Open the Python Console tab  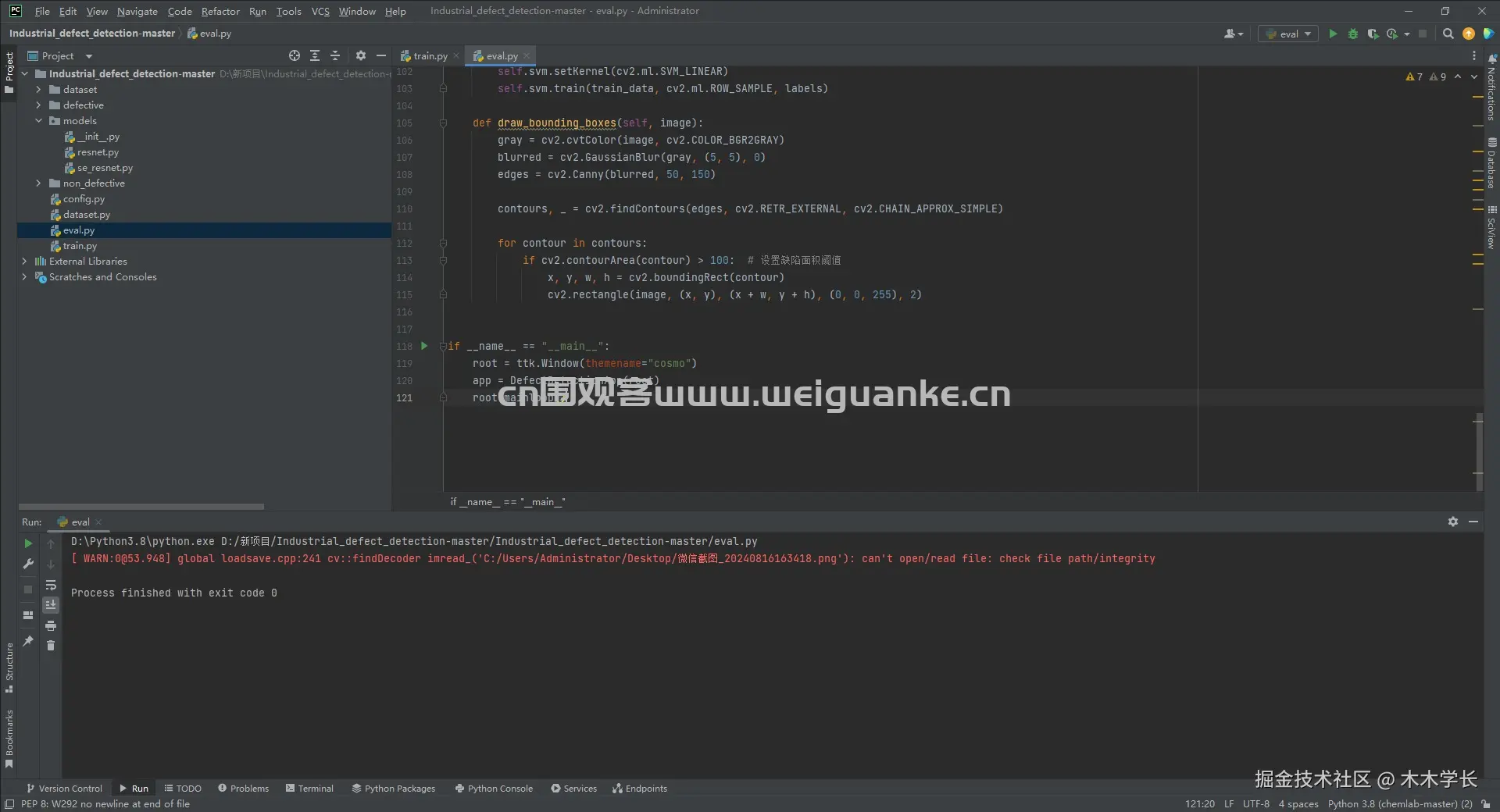pos(494,789)
